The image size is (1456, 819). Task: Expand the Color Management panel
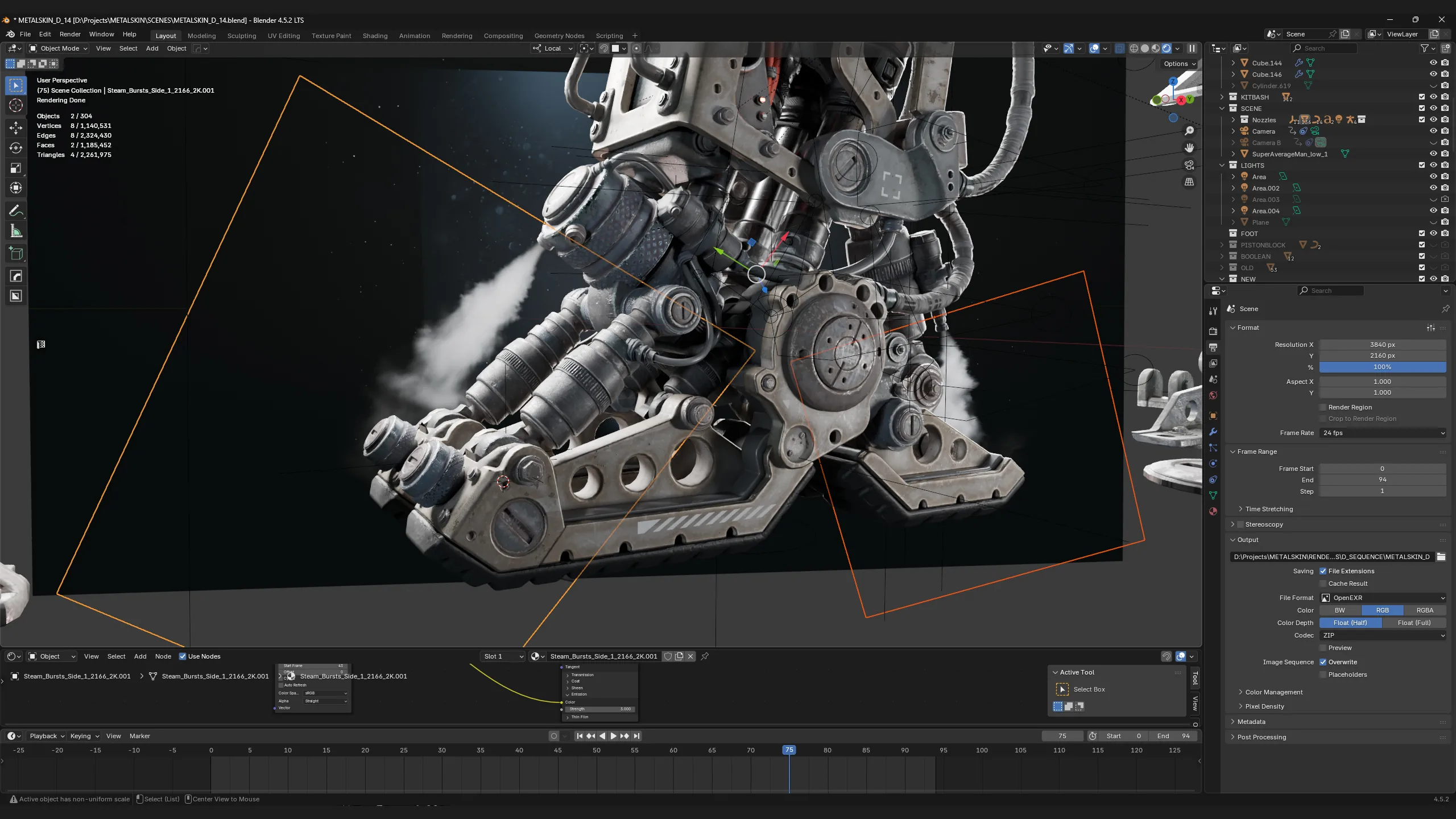(x=1273, y=692)
